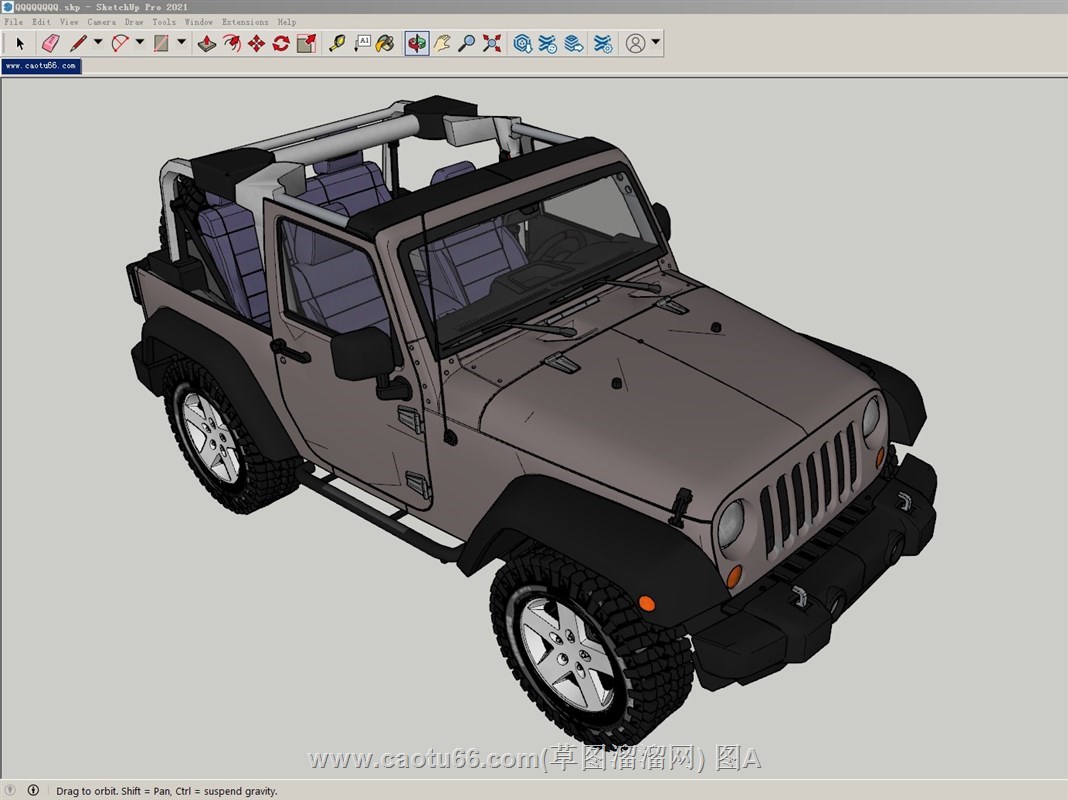Click the status bar info icon
Screen dimensions: 1068x800
[x=33, y=790]
